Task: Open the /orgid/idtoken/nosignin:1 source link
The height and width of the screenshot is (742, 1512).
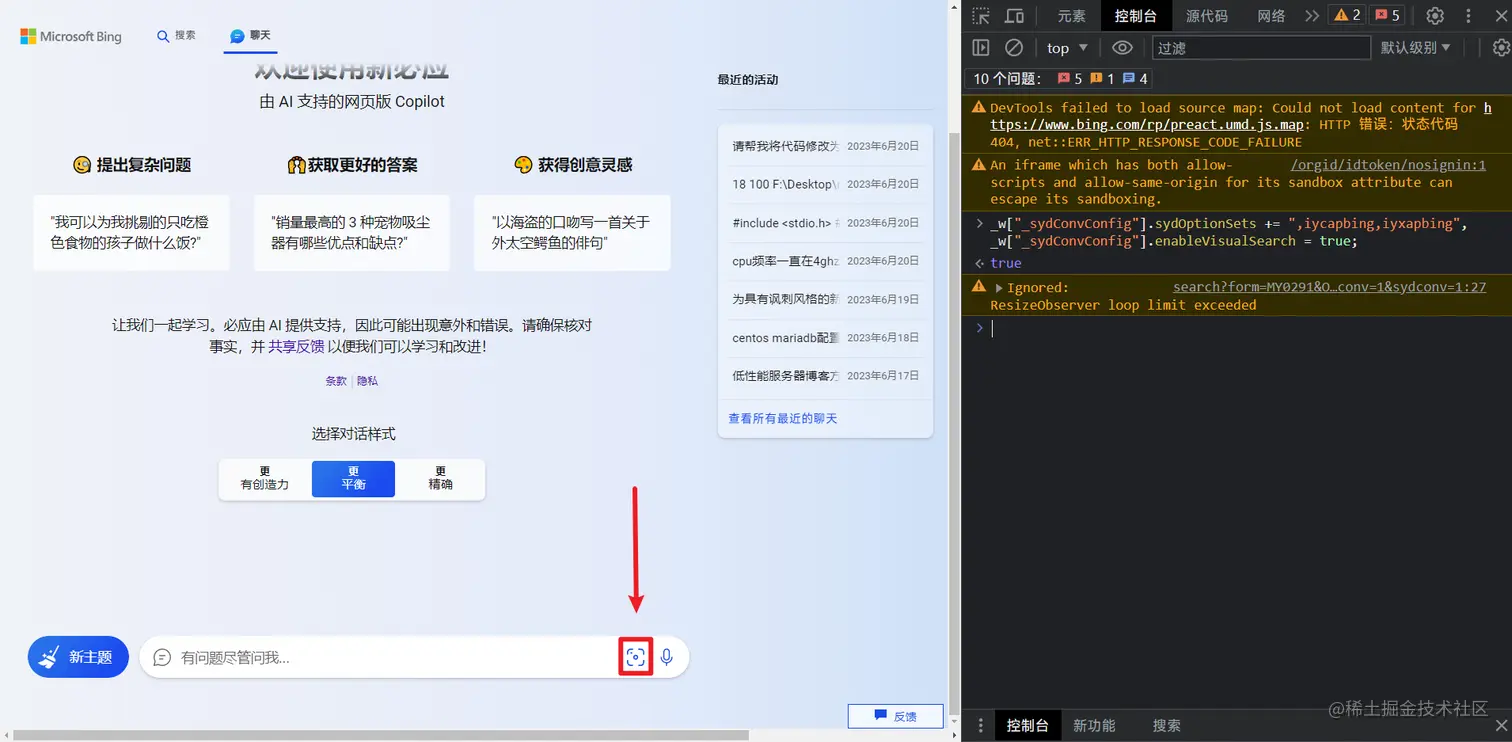Action: (x=1388, y=165)
